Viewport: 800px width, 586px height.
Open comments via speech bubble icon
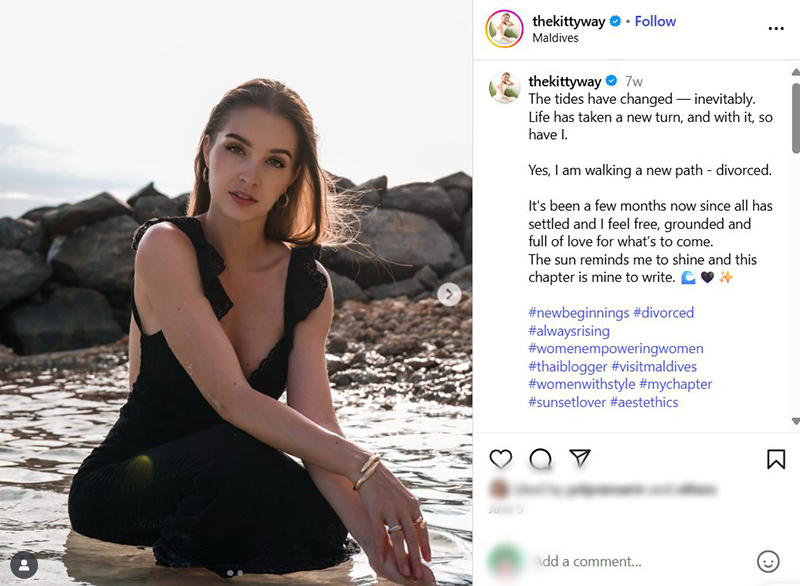tap(540, 459)
